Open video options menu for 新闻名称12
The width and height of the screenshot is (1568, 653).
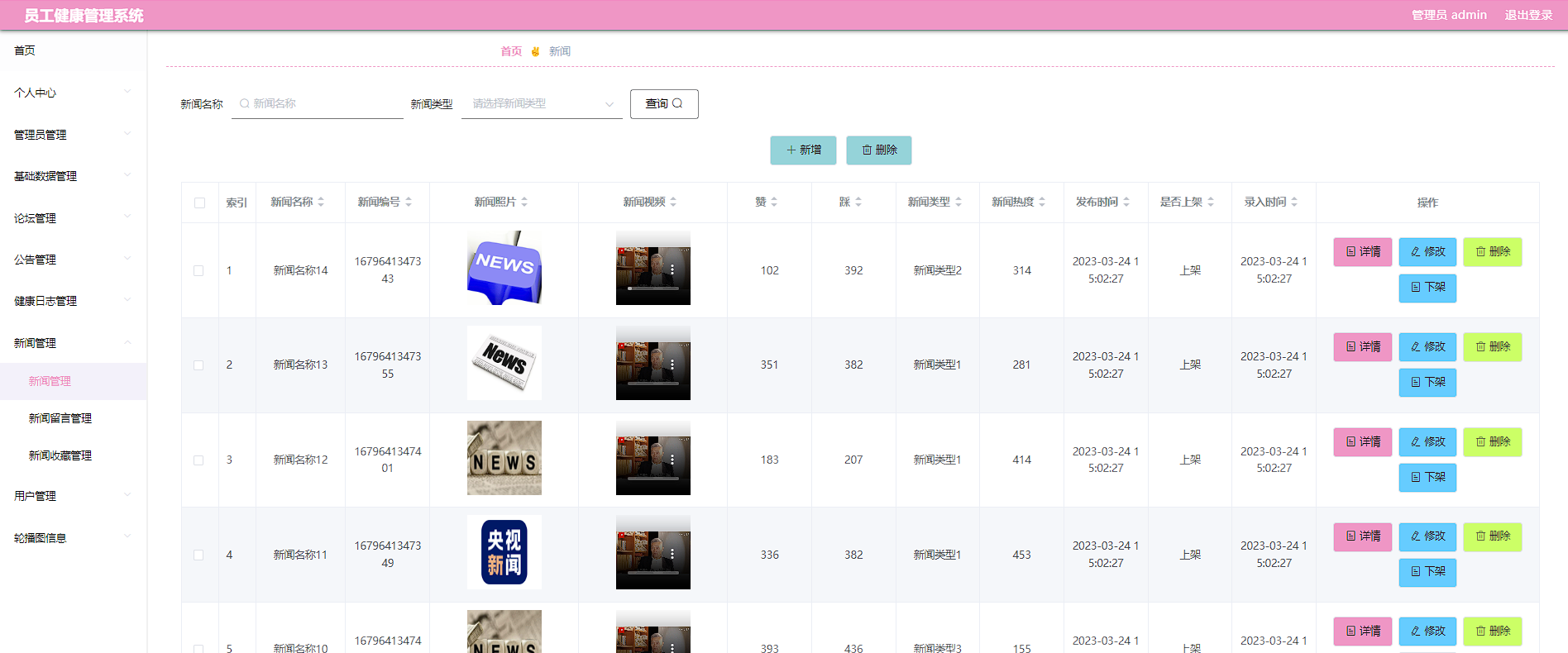[672, 460]
